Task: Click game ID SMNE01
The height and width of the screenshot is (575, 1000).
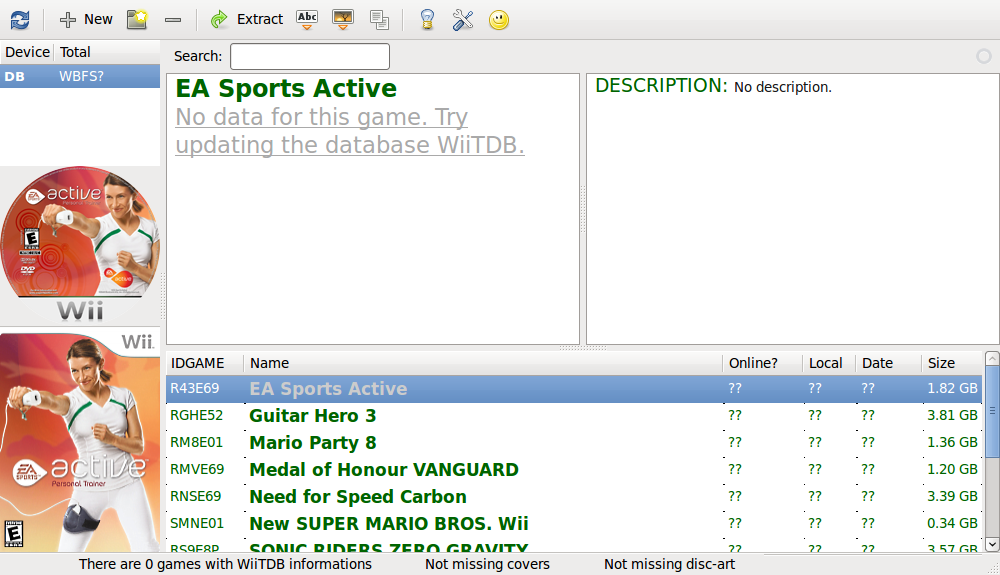Action: click(197, 523)
